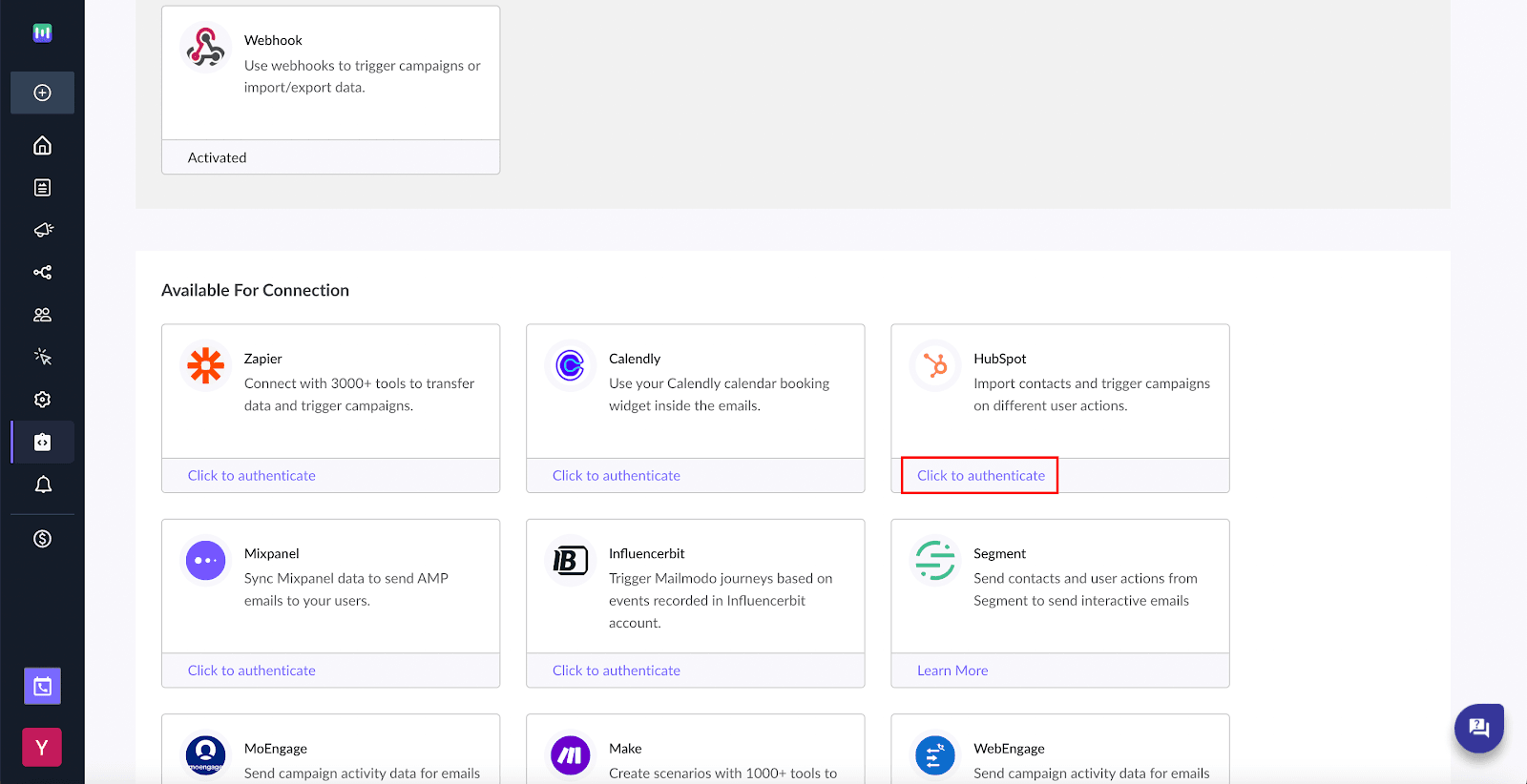Click the MoEngage logo icon
Viewport: 1527px width, 784px height.
[205, 755]
